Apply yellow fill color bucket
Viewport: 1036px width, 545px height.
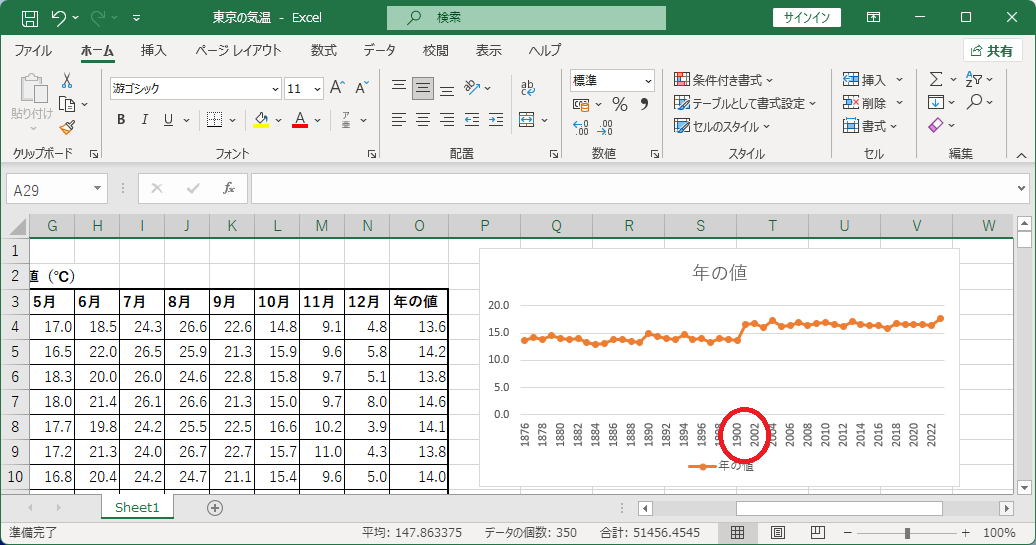(x=262, y=120)
